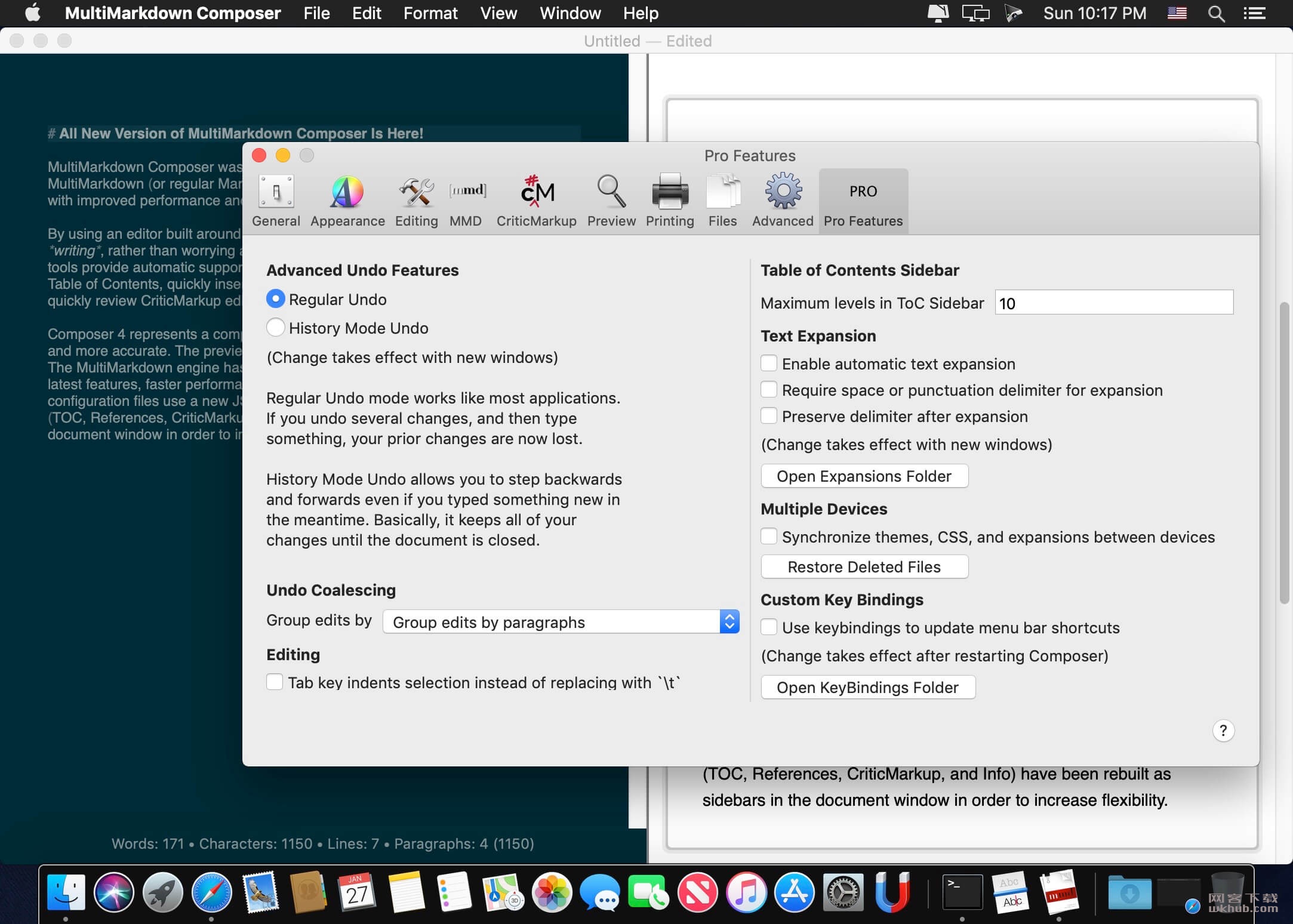Open the File menu
The image size is (1293, 924).
pos(316,13)
